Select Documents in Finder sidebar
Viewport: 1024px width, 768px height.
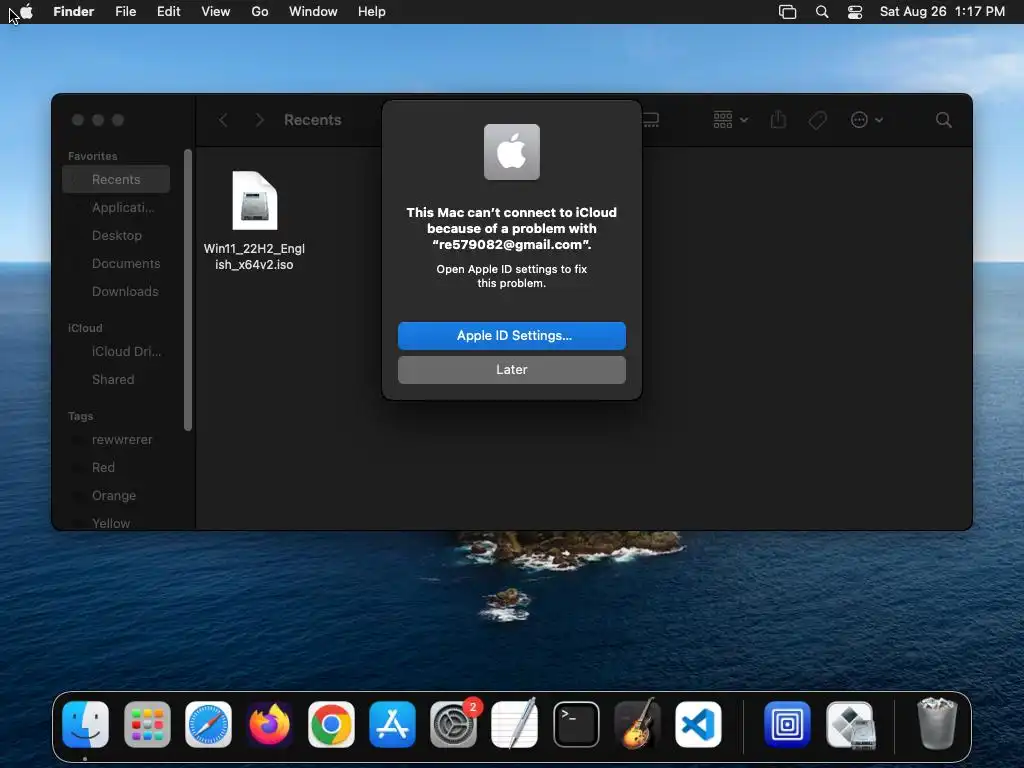[x=116, y=264]
